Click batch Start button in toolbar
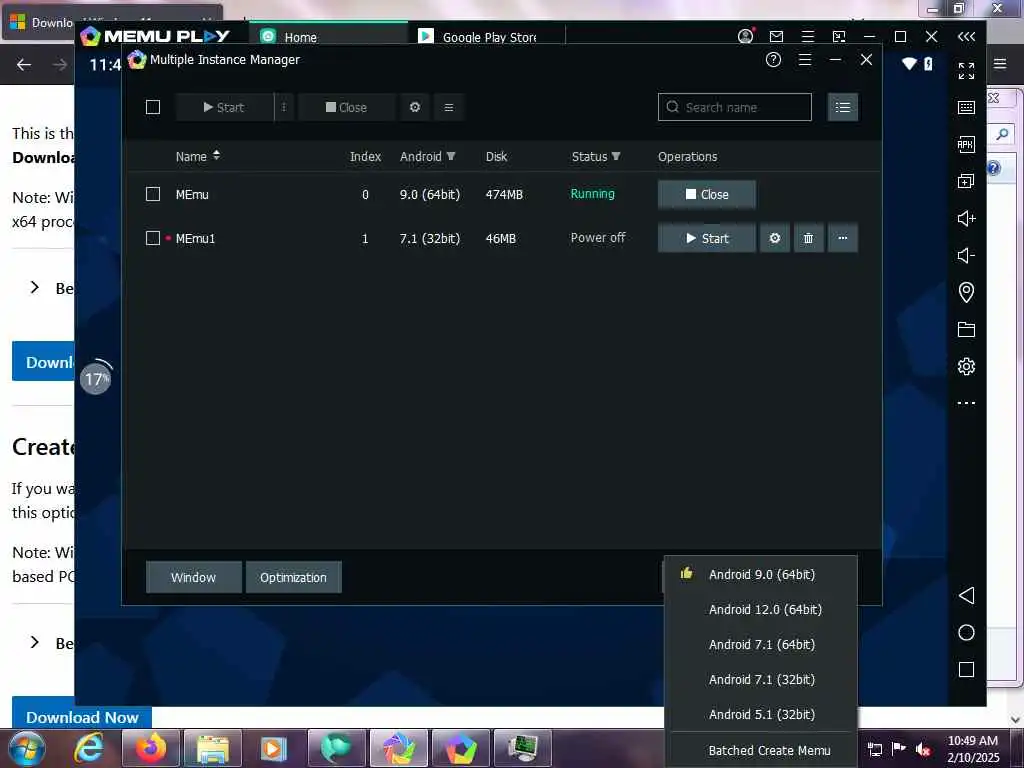 tap(225, 107)
